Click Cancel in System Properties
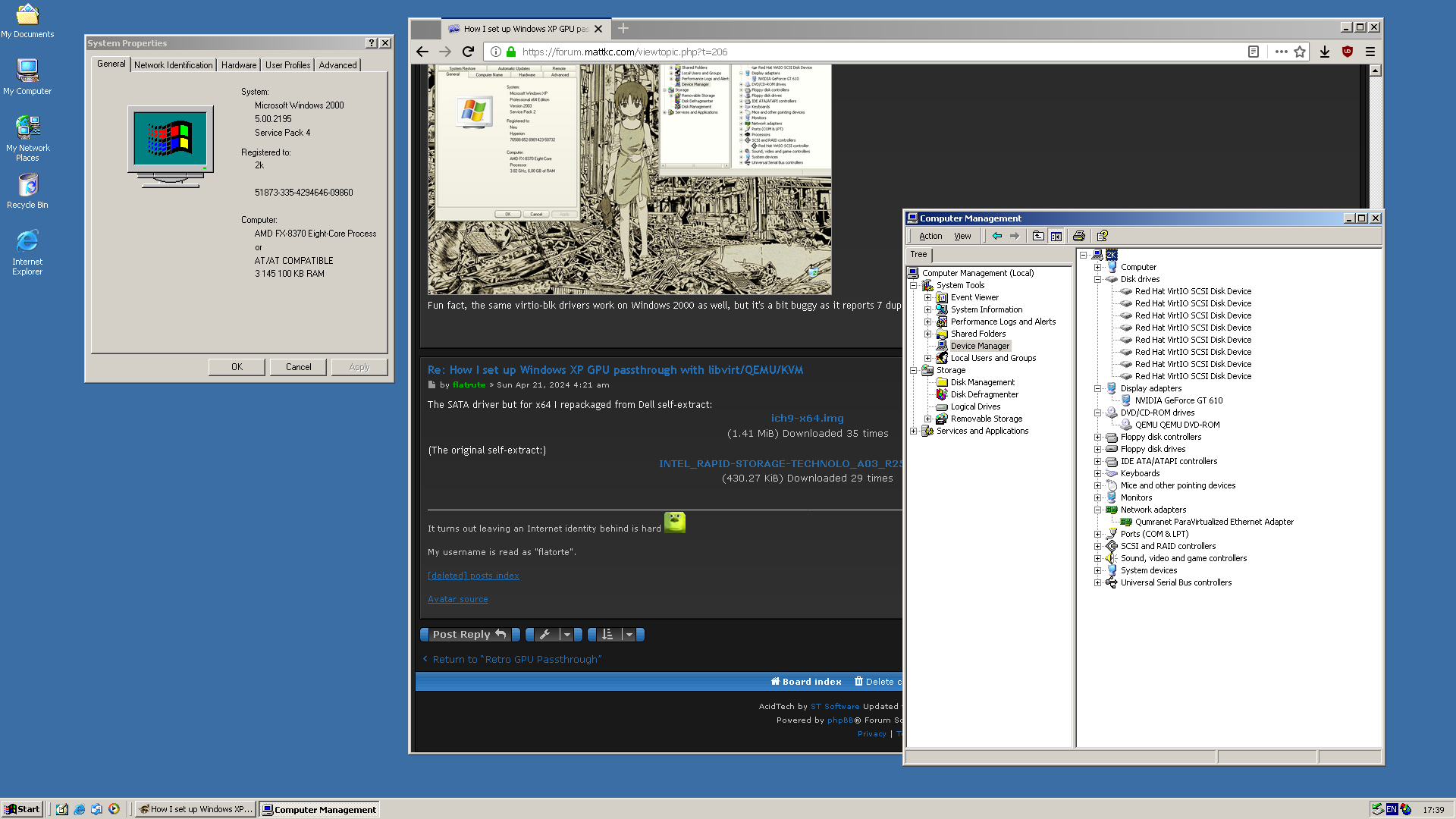1456x819 pixels. [x=298, y=367]
